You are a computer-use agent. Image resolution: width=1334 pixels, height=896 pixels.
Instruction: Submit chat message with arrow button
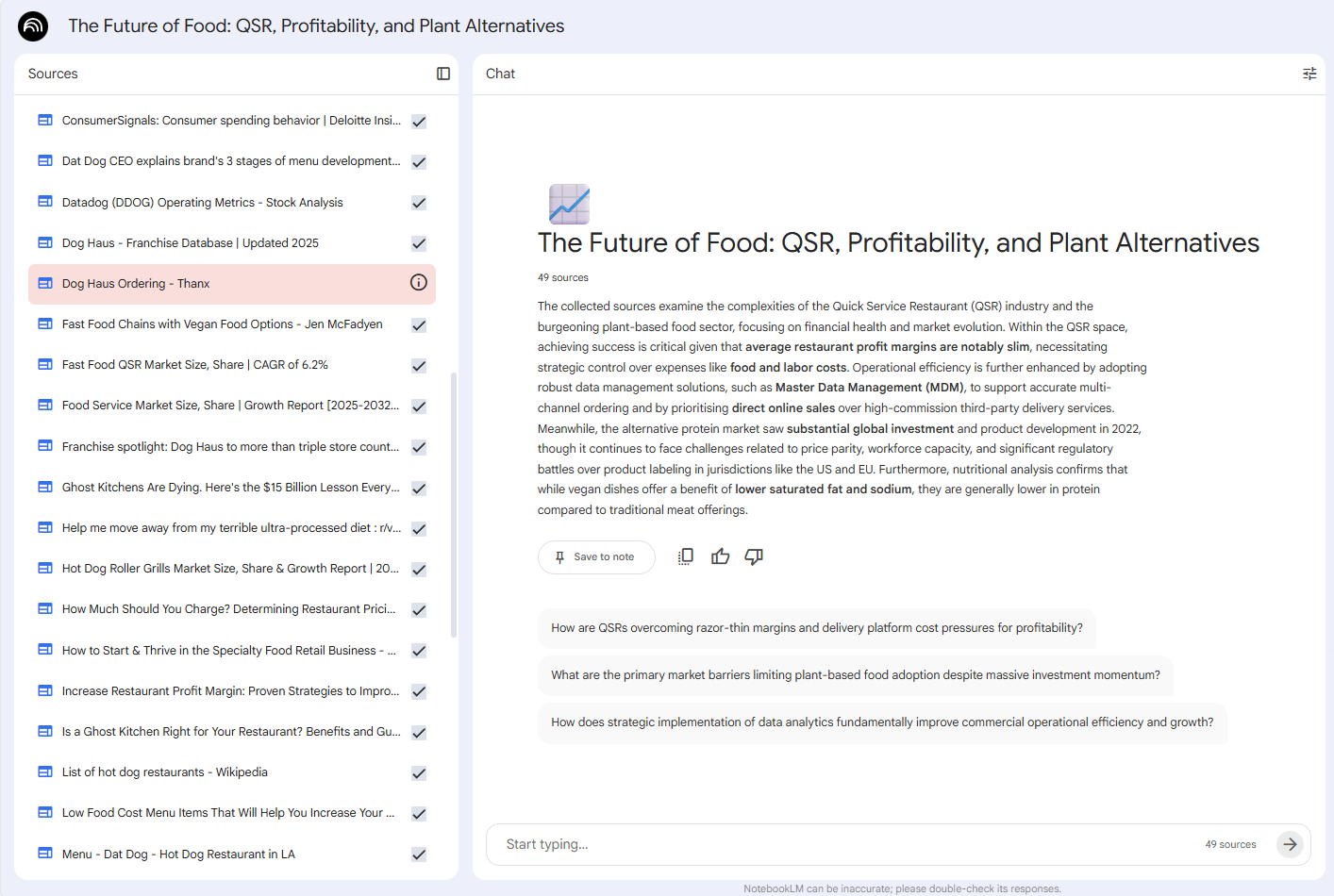(x=1290, y=844)
